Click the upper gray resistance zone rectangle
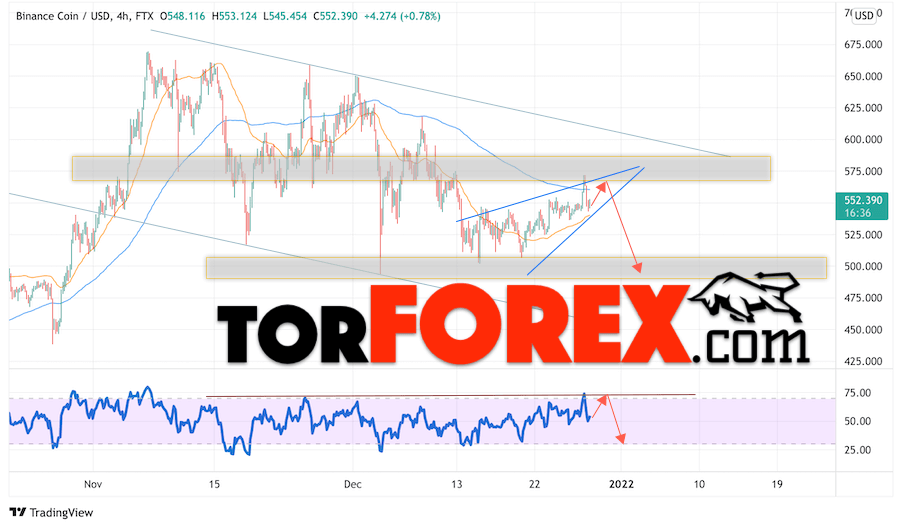Image resolution: width=902 pixels, height=528 pixels. [421, 169]
